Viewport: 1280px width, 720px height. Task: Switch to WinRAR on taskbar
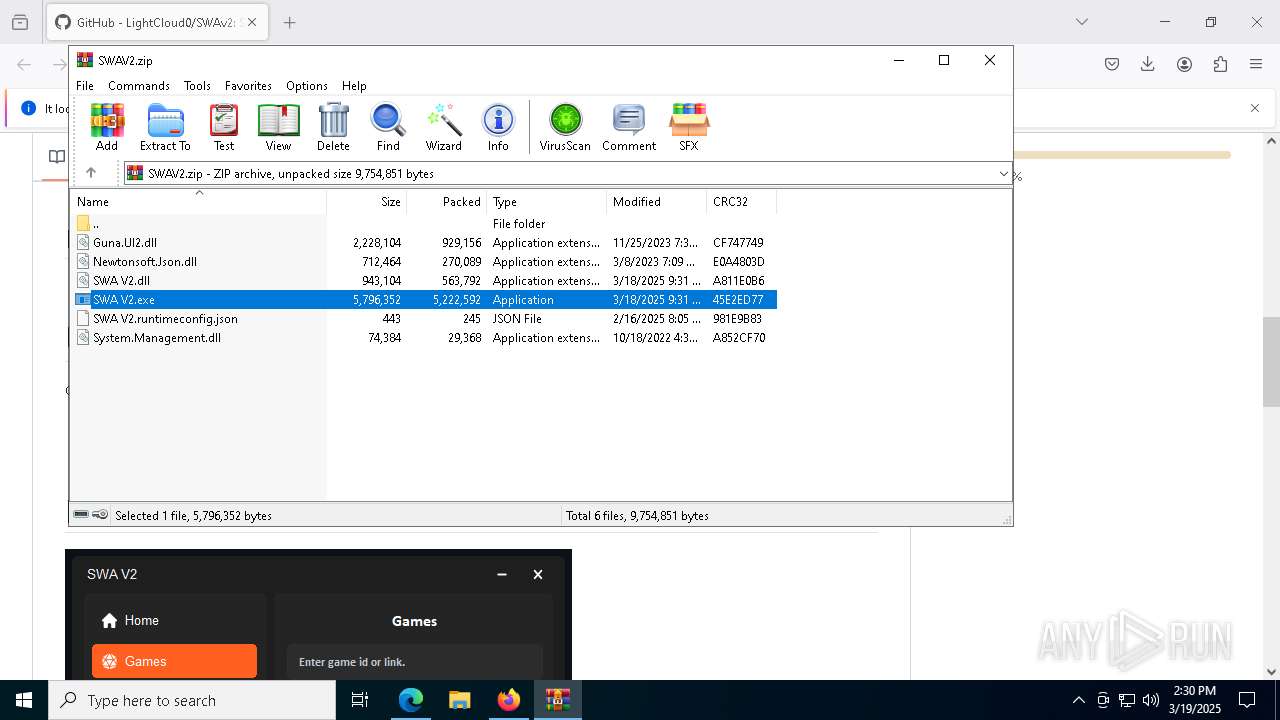point(557,700)
